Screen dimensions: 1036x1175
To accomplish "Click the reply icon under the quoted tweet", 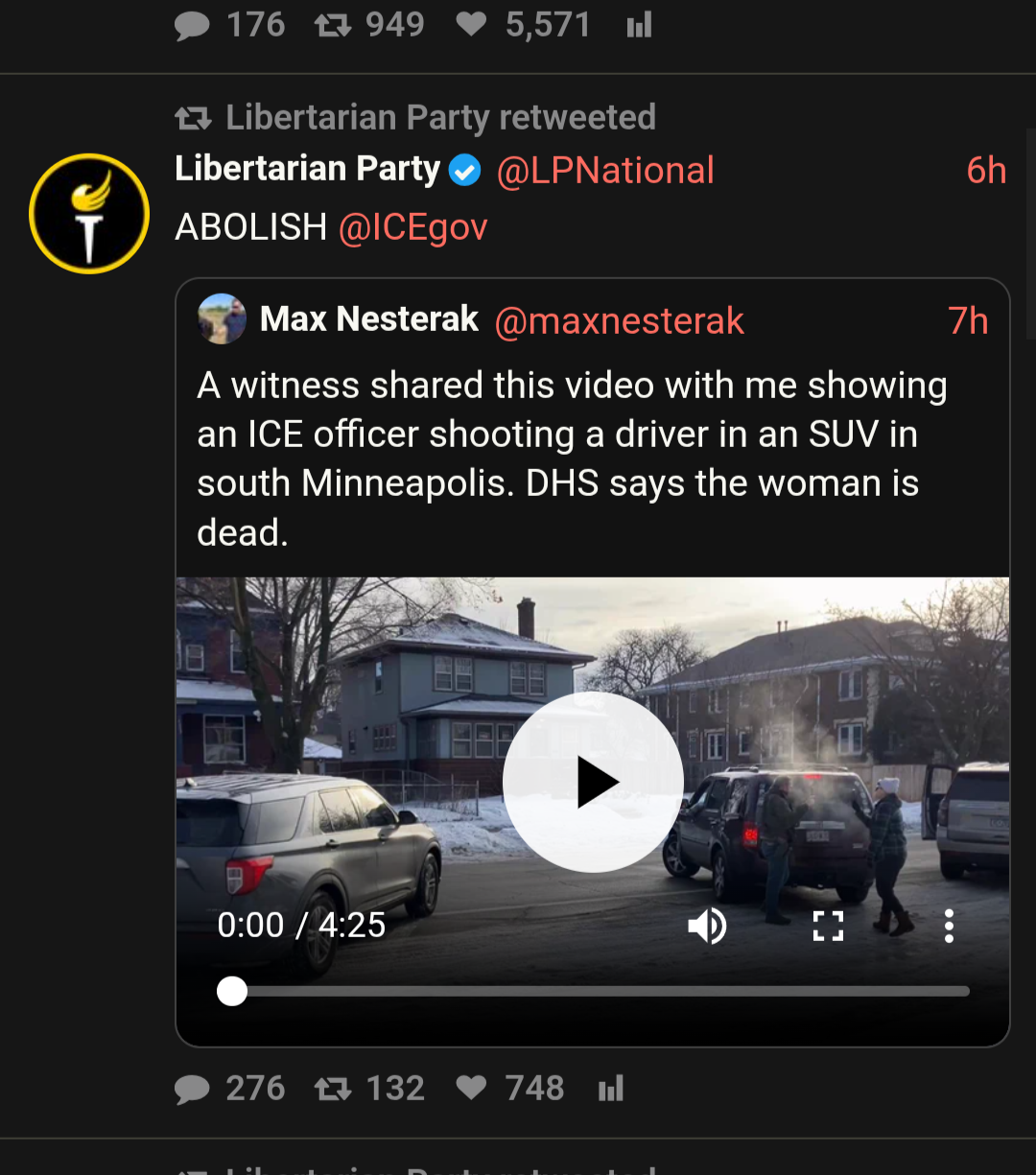I will coord(193,1089).
